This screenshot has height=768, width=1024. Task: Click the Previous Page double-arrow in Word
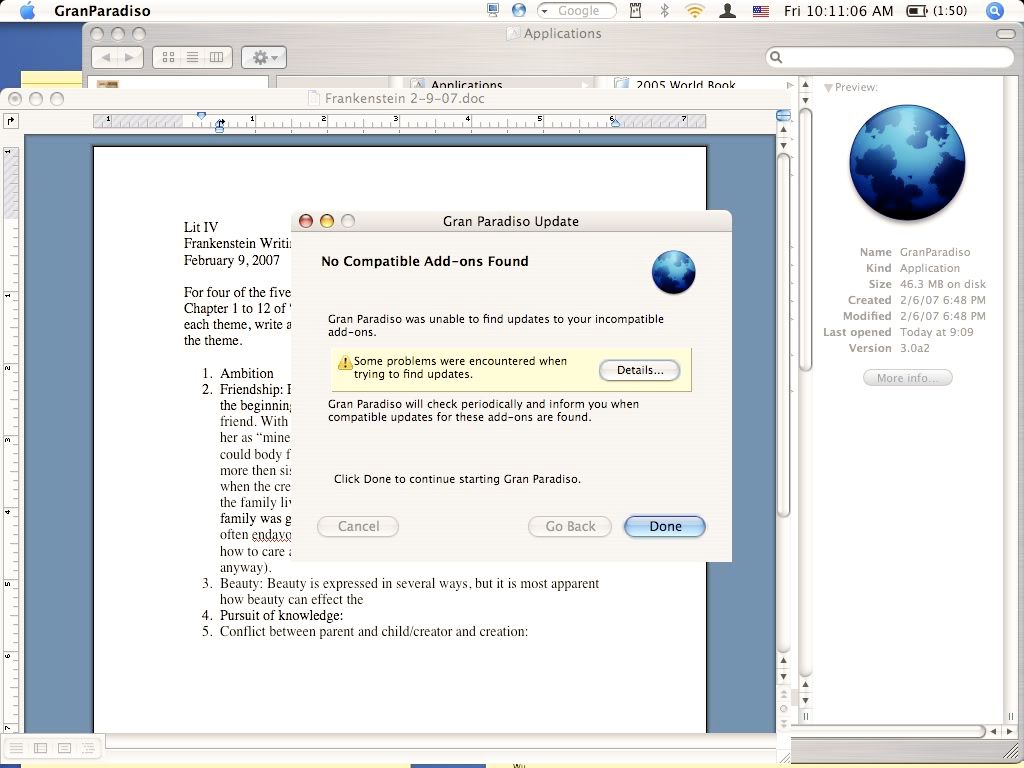coord(784,694)
